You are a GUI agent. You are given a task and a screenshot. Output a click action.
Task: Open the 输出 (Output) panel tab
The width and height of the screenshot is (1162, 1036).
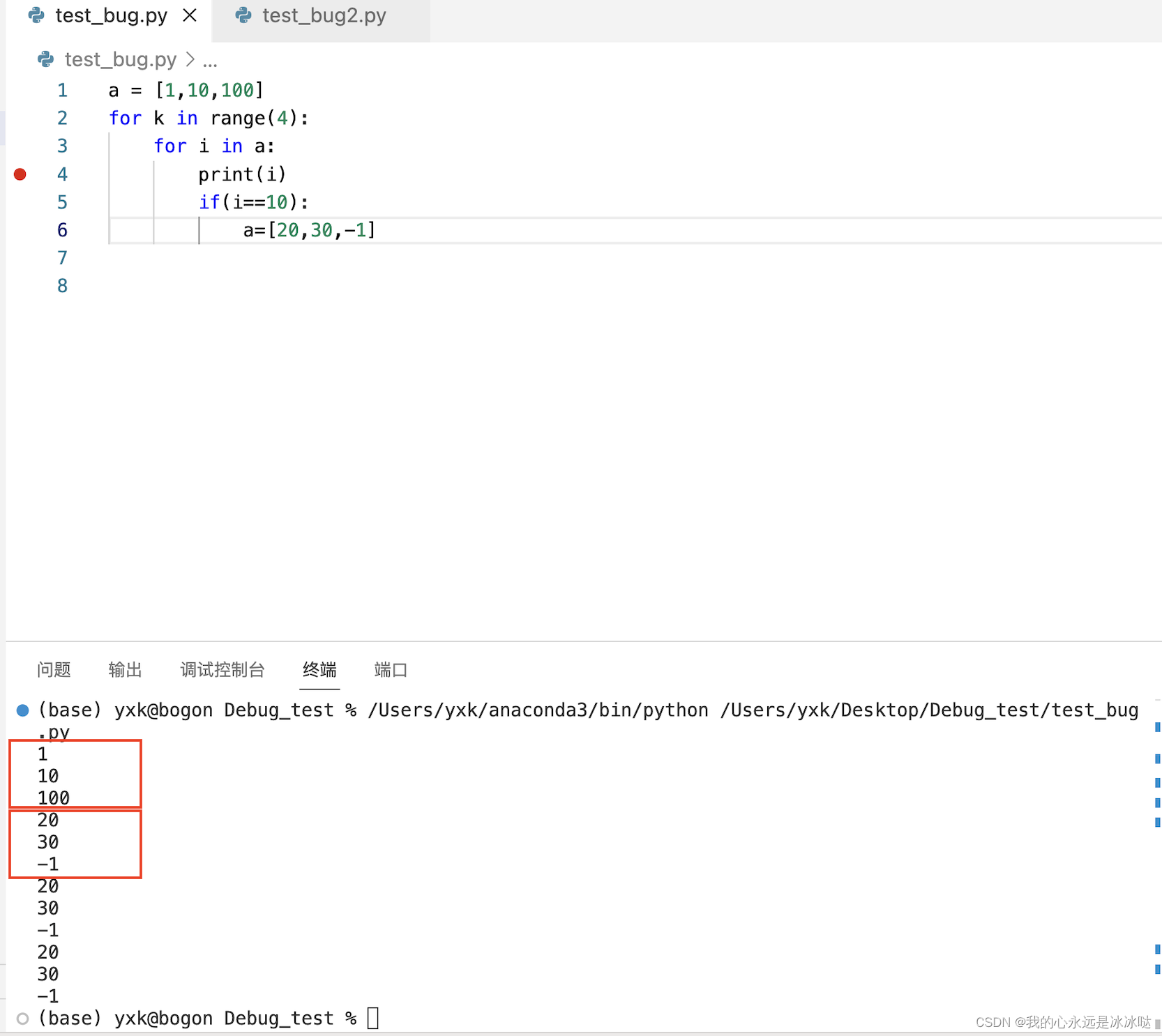click(x=126, y=670)
